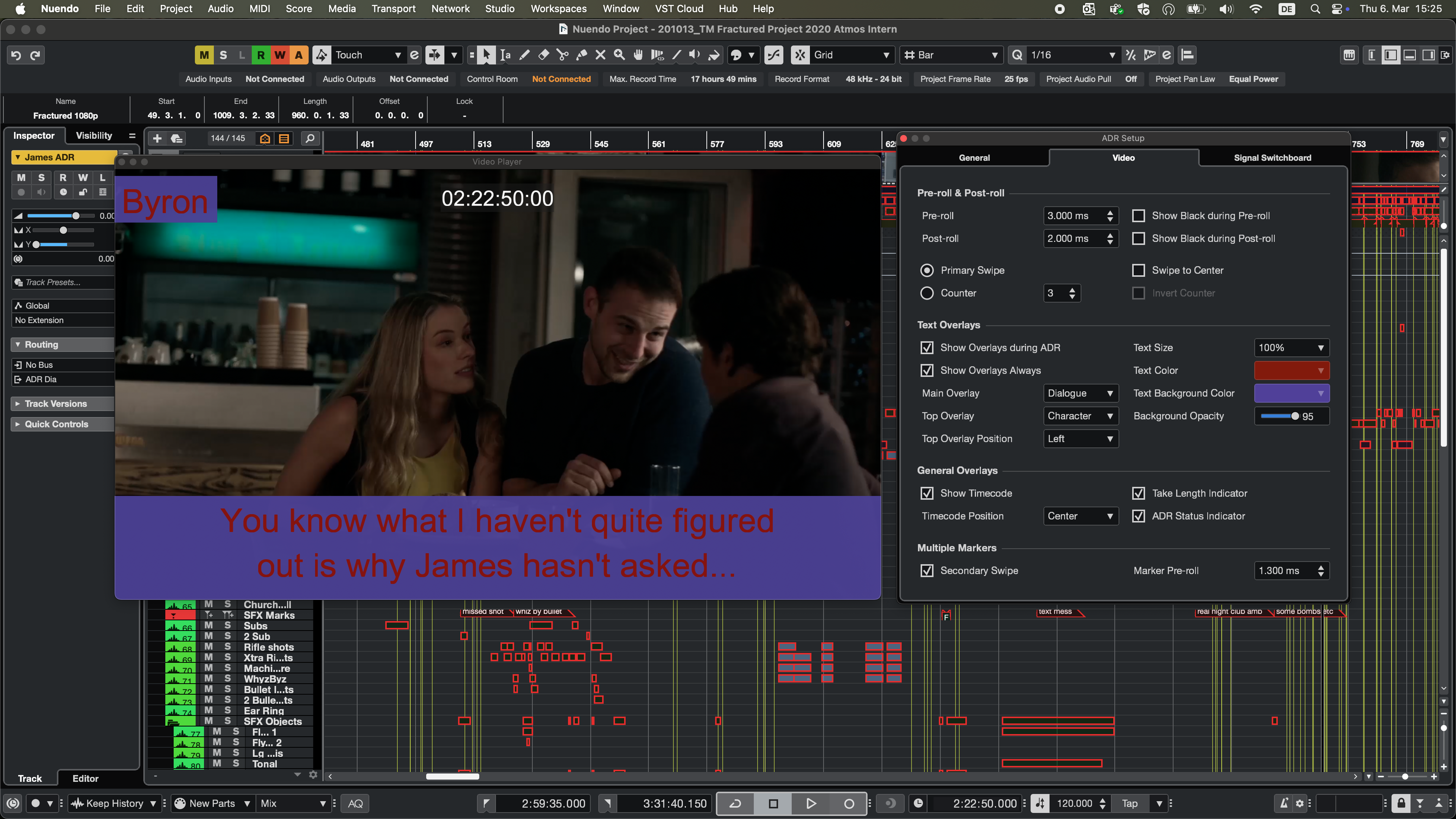
Task: Click the Visibility tab in the Inspector
Action: [94, 136]
